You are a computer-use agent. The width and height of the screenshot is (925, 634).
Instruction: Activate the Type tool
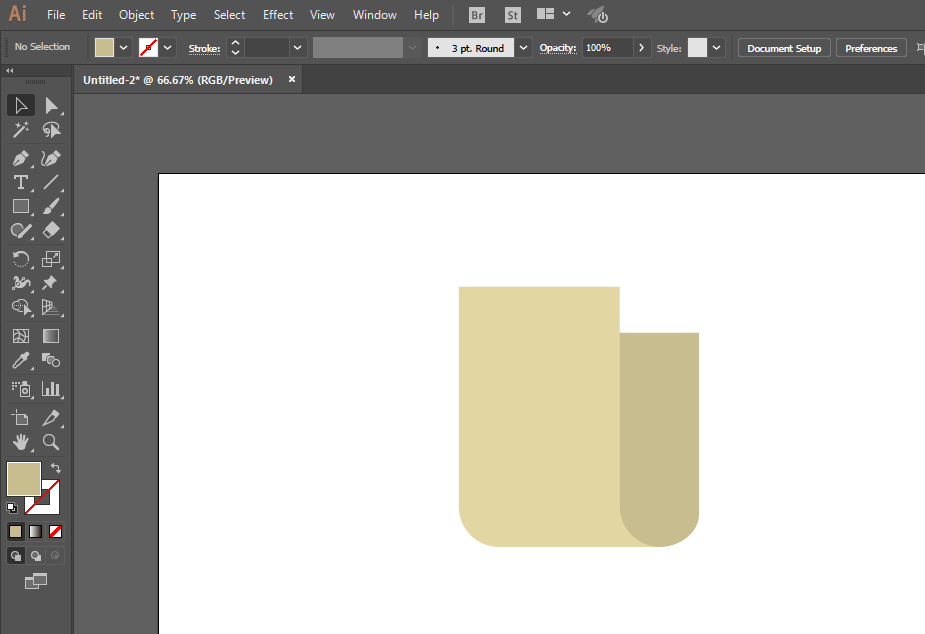pyautogui.click(x=21, y=182)
